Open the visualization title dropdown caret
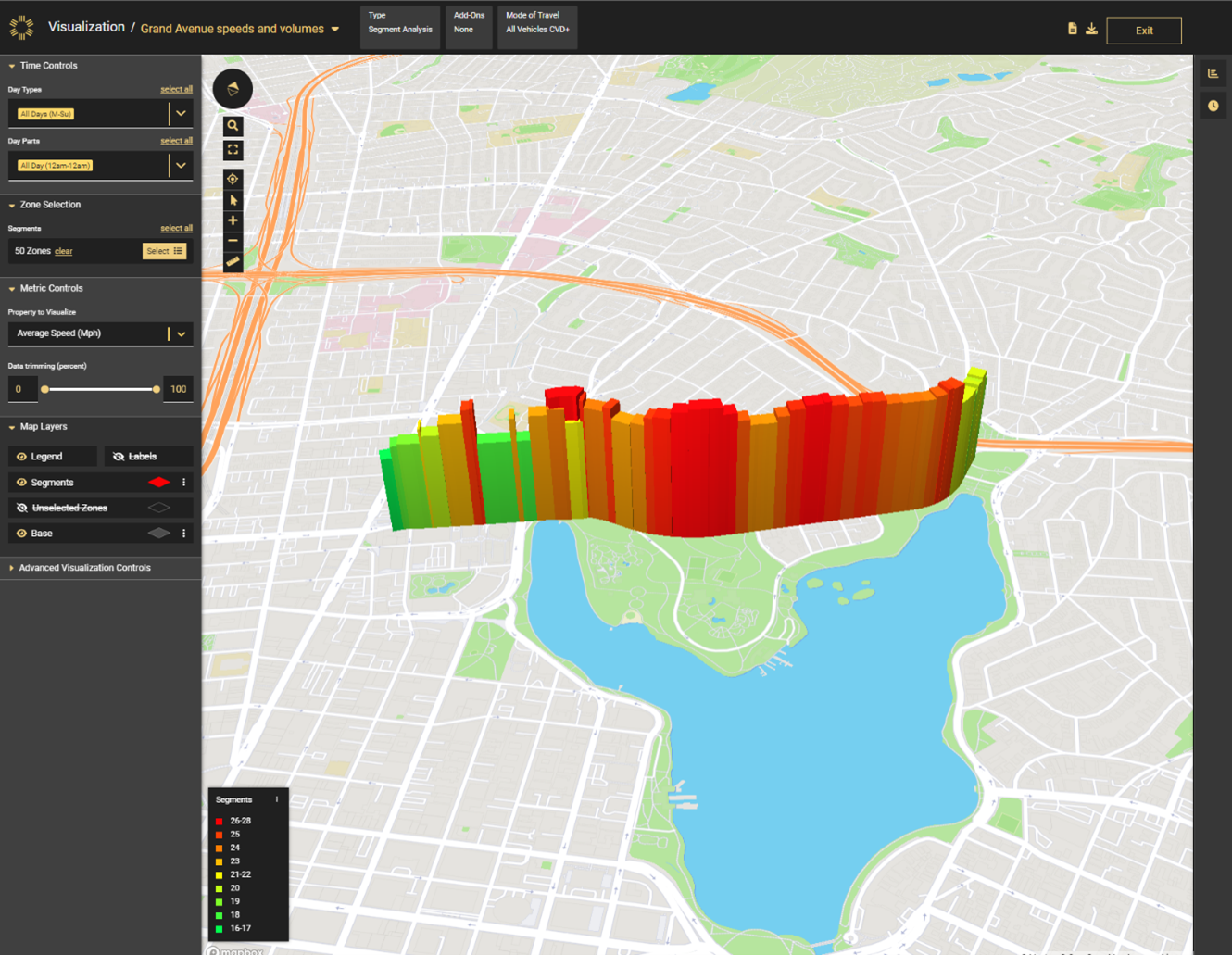Viewport: 1232px width, 955px height. [x=335, y=29]
